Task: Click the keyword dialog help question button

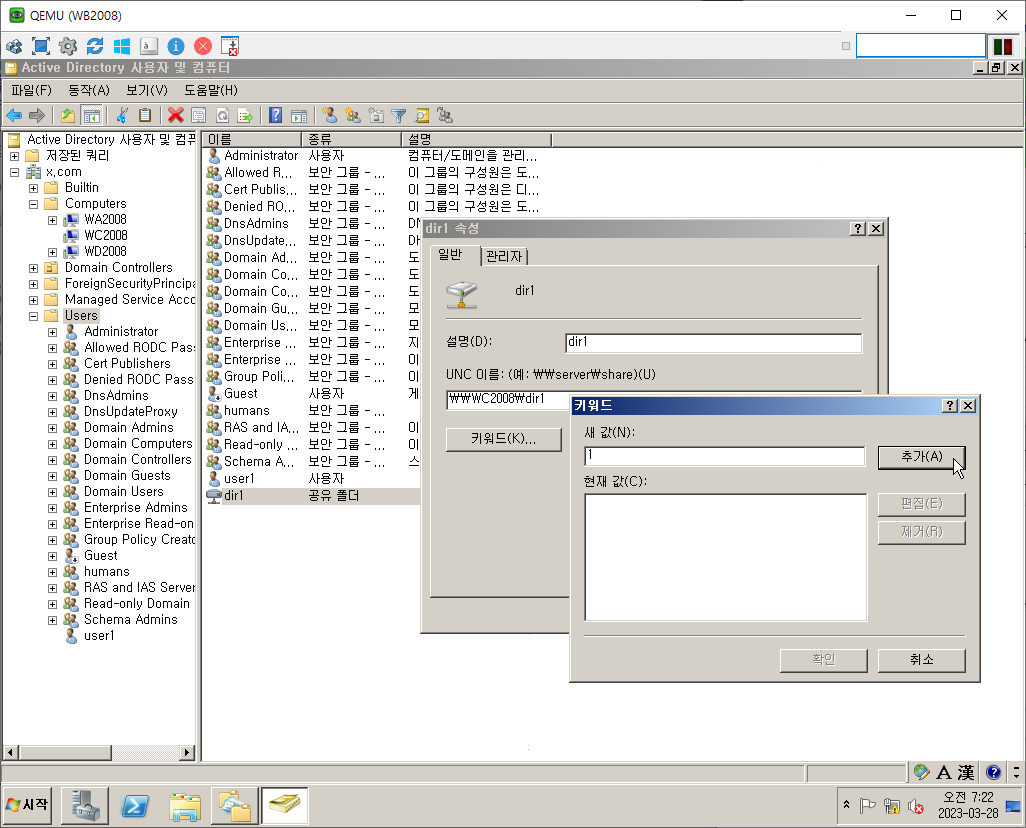Action: pyautogui.click(x=949, y=406)
